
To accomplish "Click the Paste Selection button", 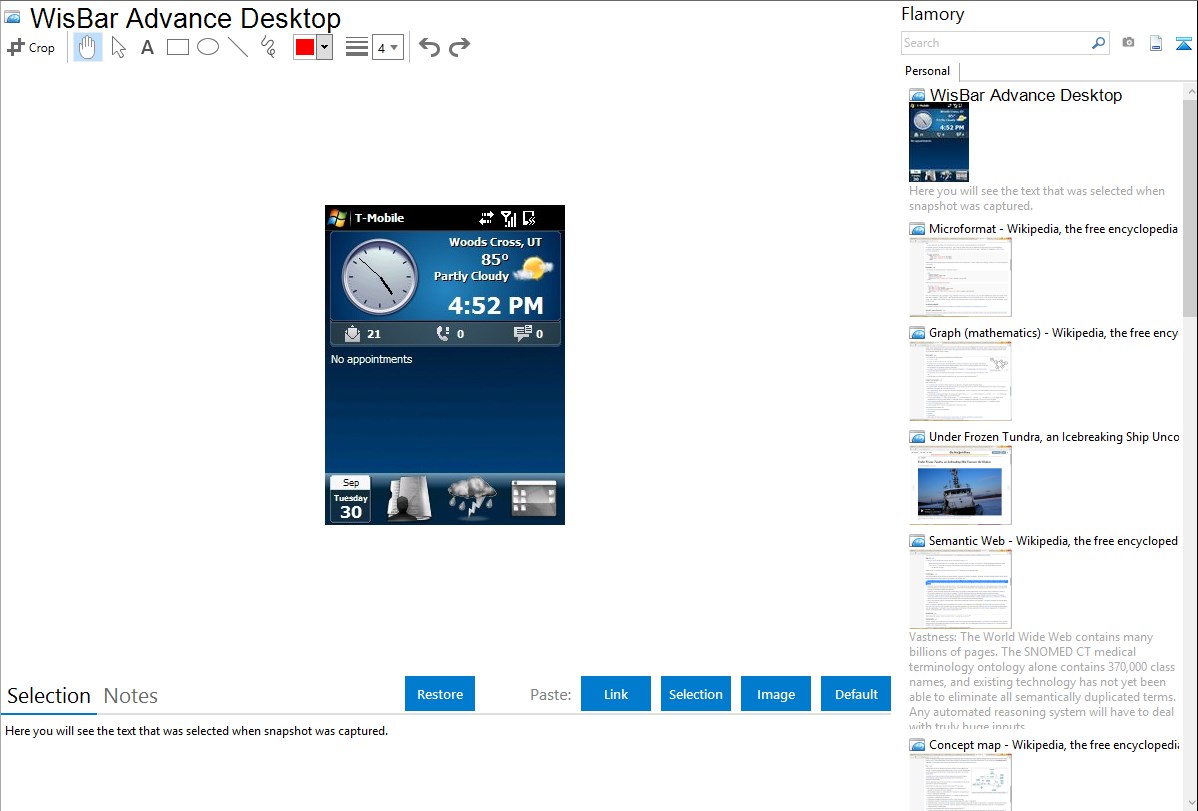I will click(x=695, y=694).
